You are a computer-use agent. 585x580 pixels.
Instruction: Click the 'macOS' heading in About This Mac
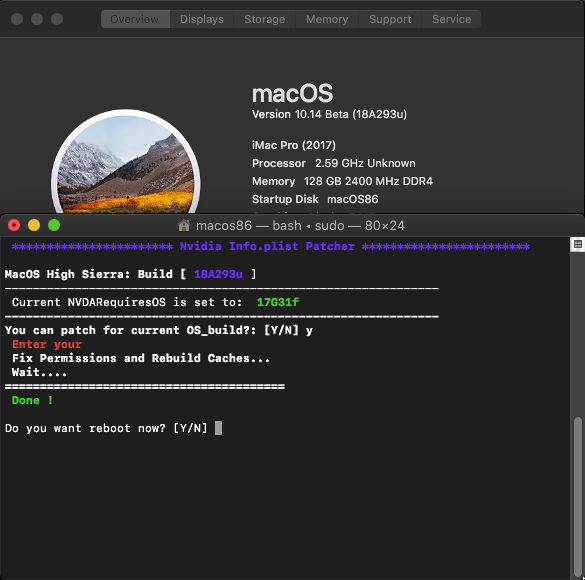click(x=292, y=93)
